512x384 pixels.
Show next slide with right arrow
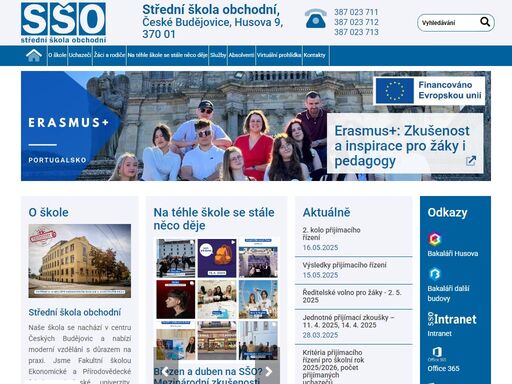pyautogui.click(x=268, y=371)
